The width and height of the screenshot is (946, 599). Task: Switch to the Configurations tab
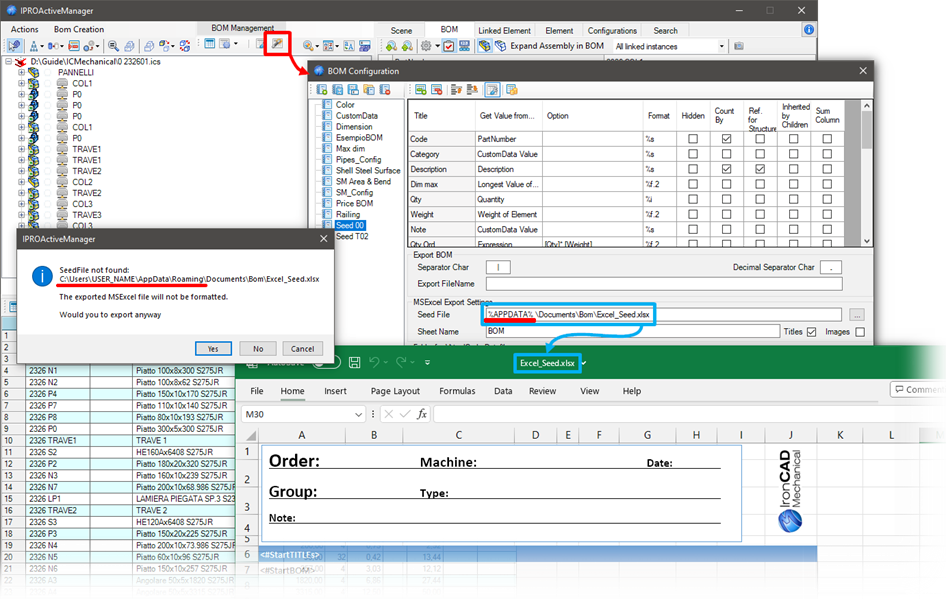612,30
